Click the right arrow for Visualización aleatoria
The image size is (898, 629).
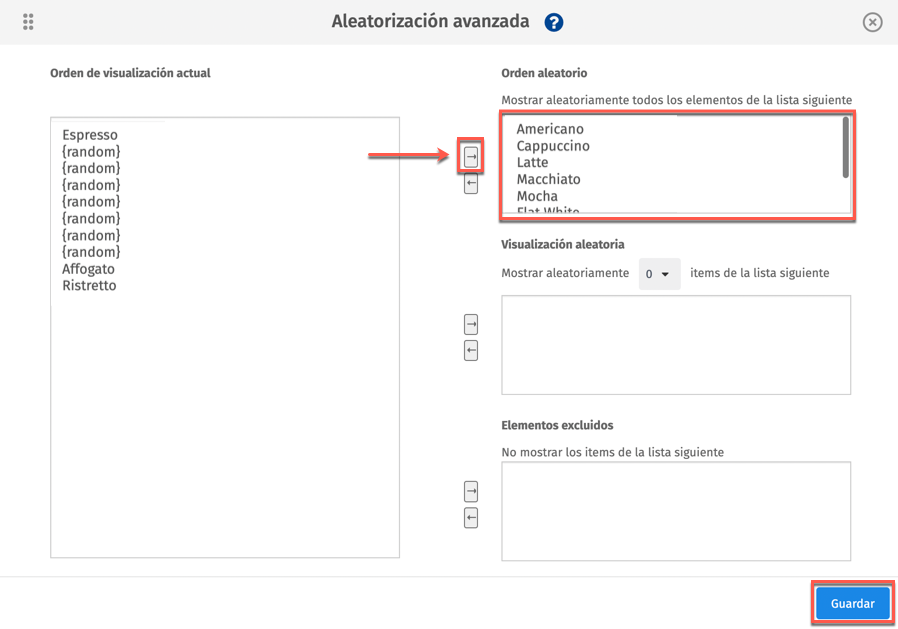[470, 323]
